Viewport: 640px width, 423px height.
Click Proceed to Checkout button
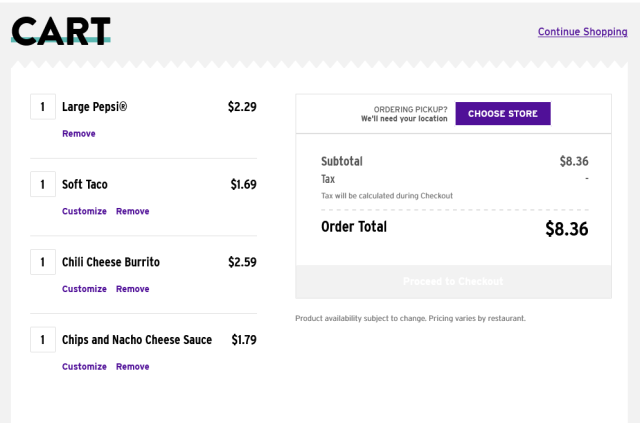pos(453,281)
